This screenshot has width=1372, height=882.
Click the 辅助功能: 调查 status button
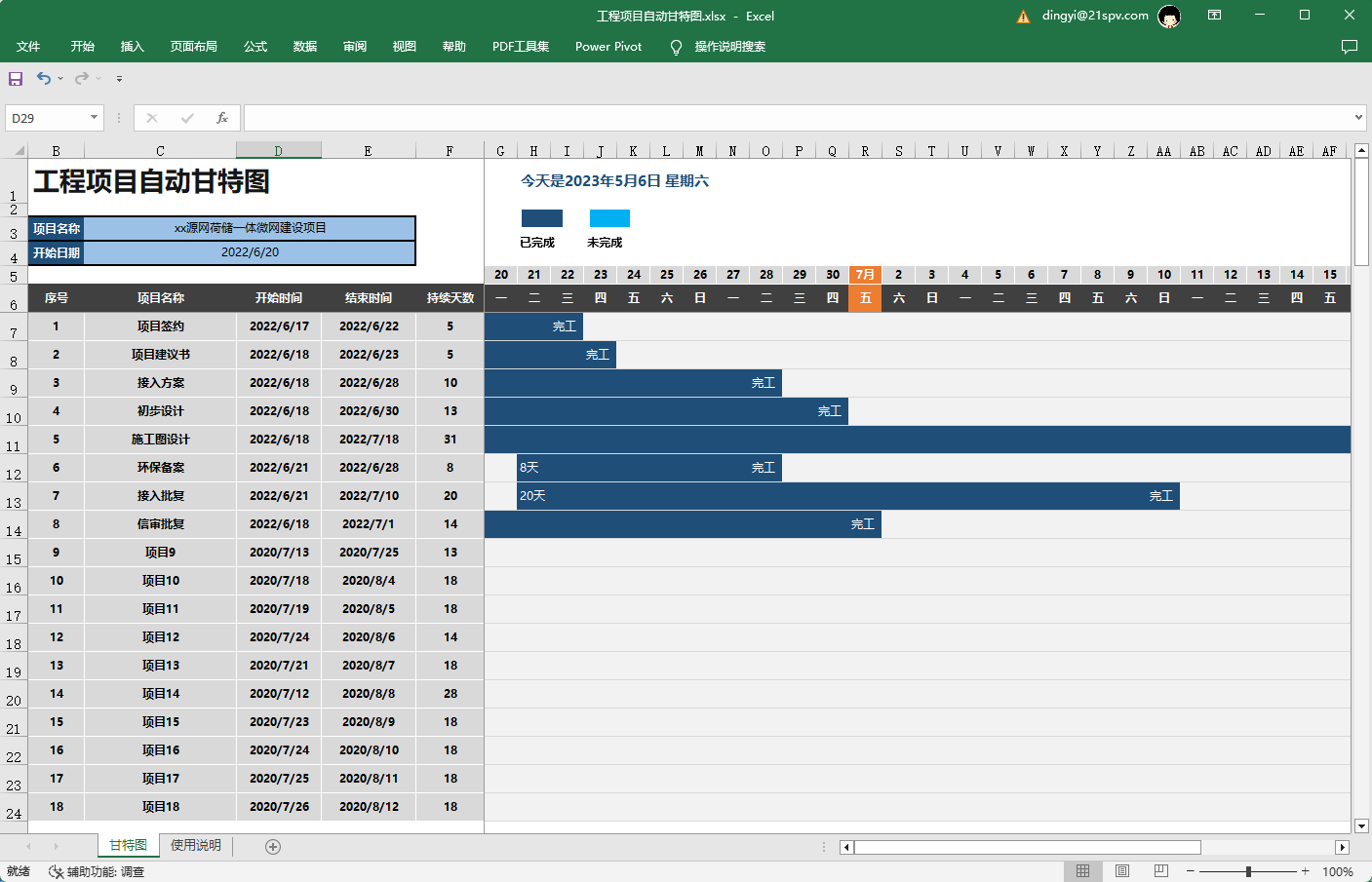click(97, 872)
